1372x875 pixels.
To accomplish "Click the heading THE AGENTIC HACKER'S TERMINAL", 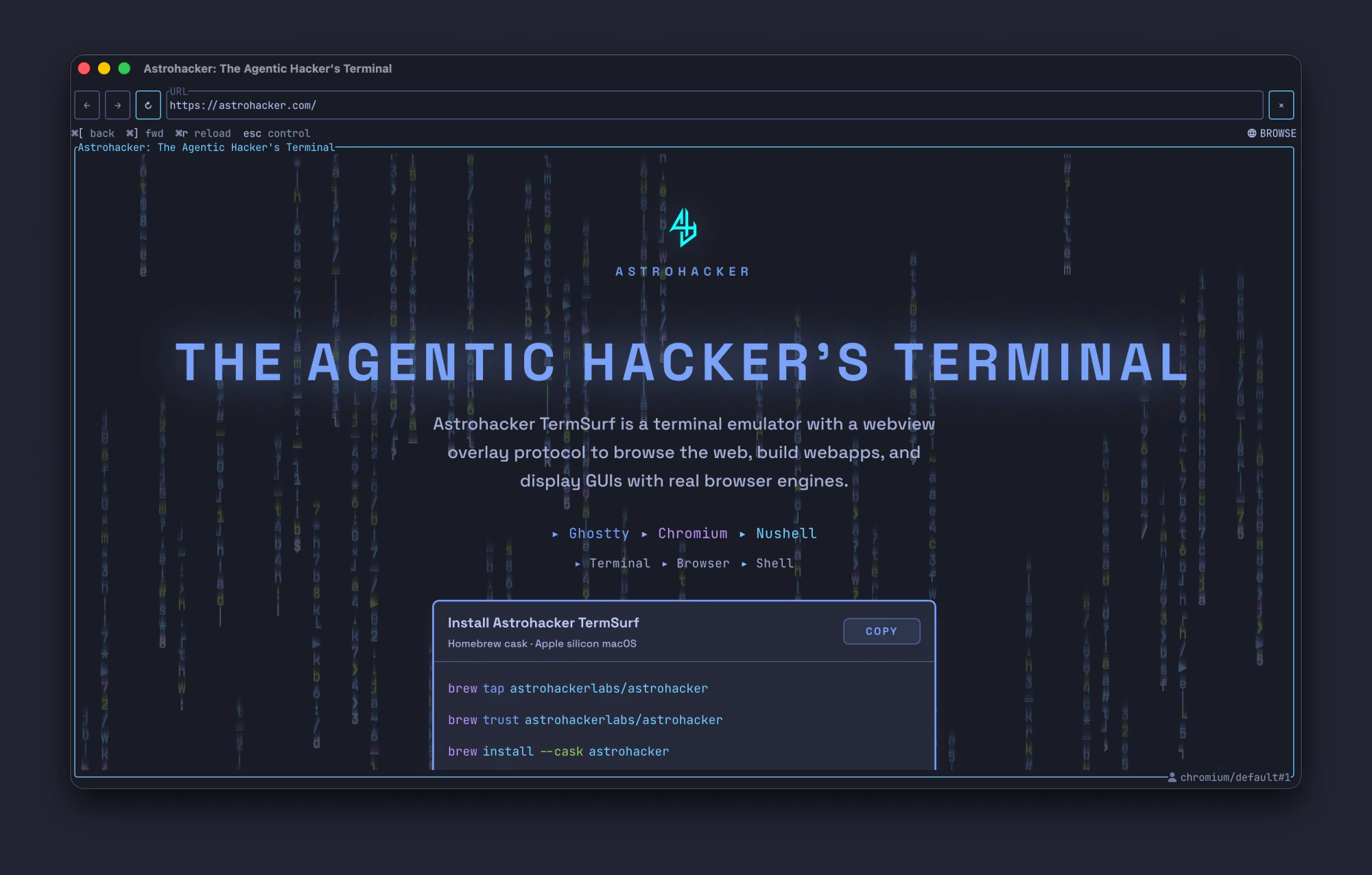I will pos(683,362).
